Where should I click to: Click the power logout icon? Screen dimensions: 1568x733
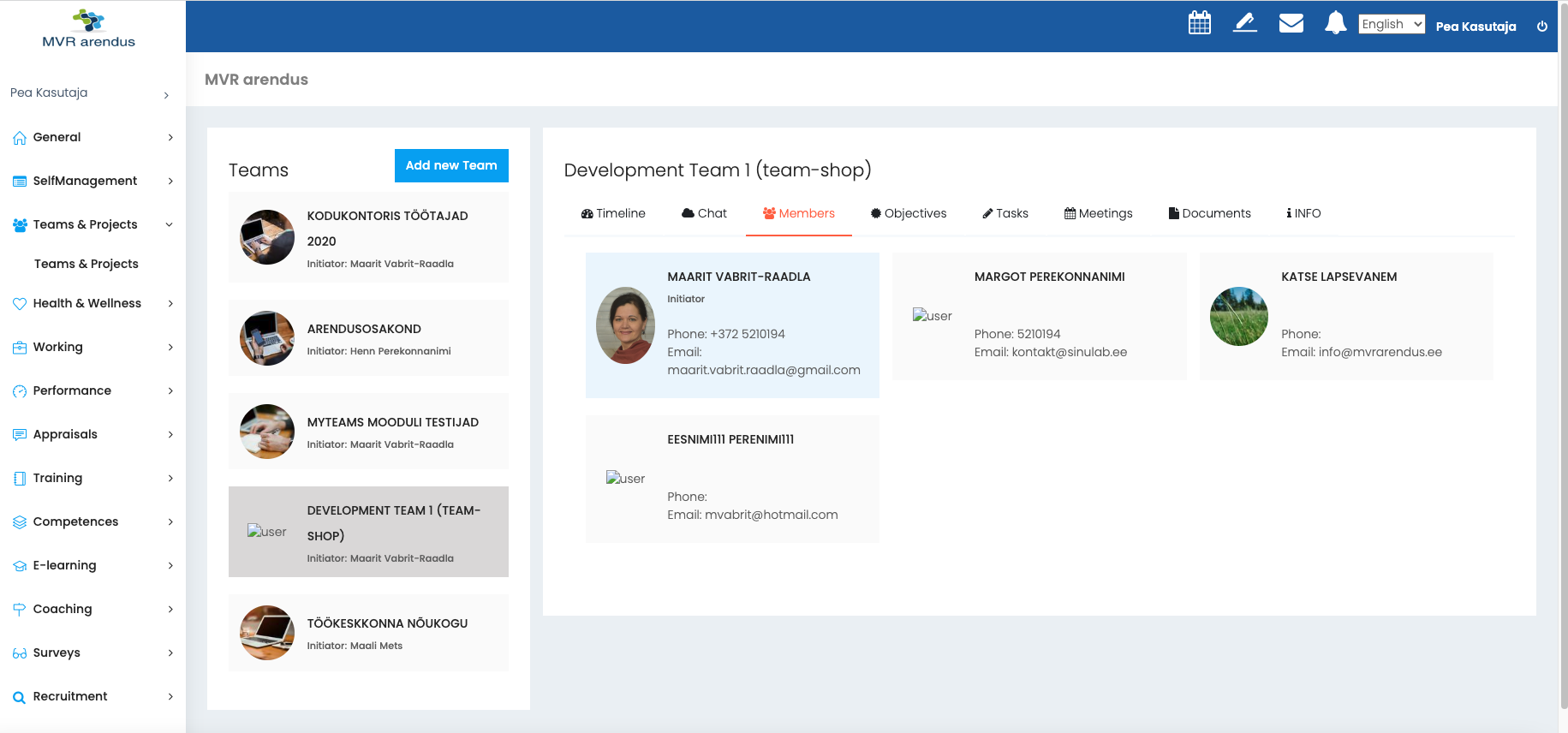tap(1542, 27)
